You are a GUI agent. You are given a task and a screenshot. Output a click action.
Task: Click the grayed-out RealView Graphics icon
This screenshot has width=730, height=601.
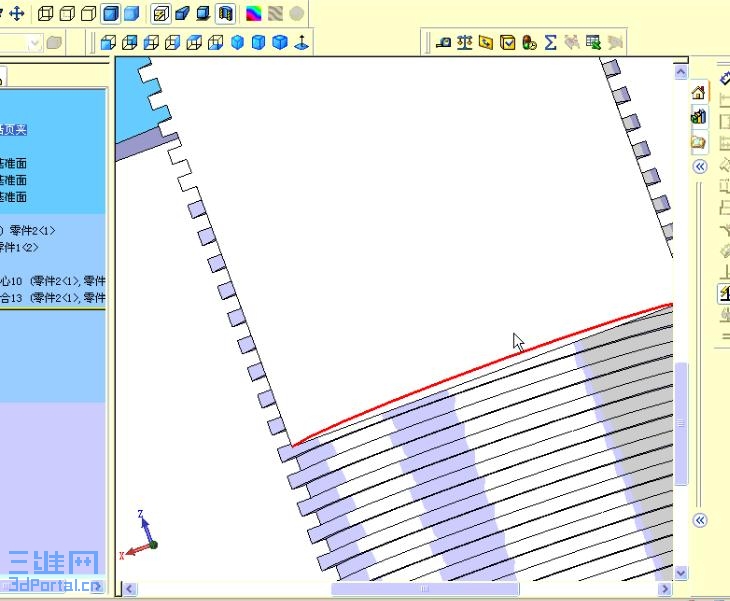[297, 14]
